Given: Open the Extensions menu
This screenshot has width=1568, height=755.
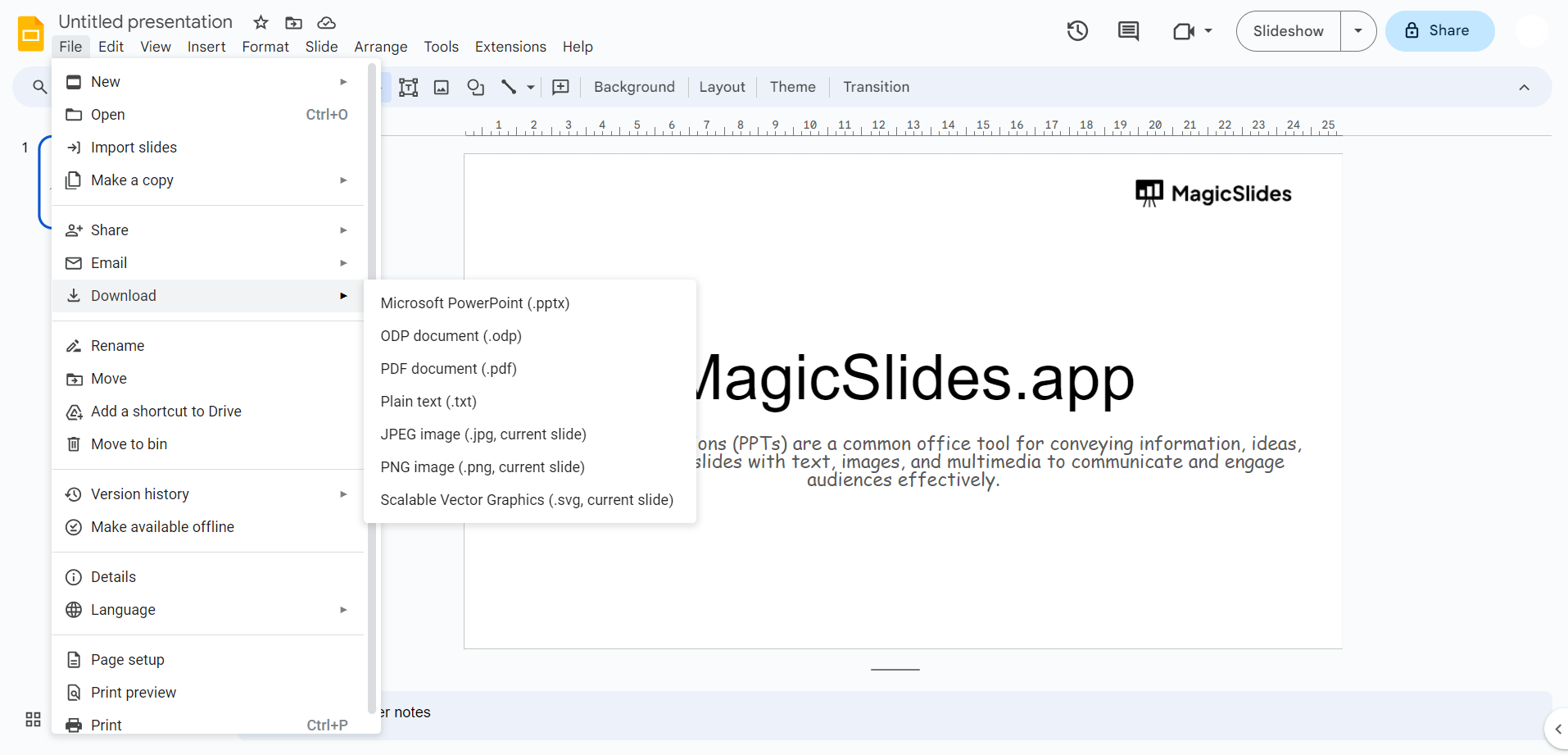Looking at the screenshot, I should (x=510, y=47).
